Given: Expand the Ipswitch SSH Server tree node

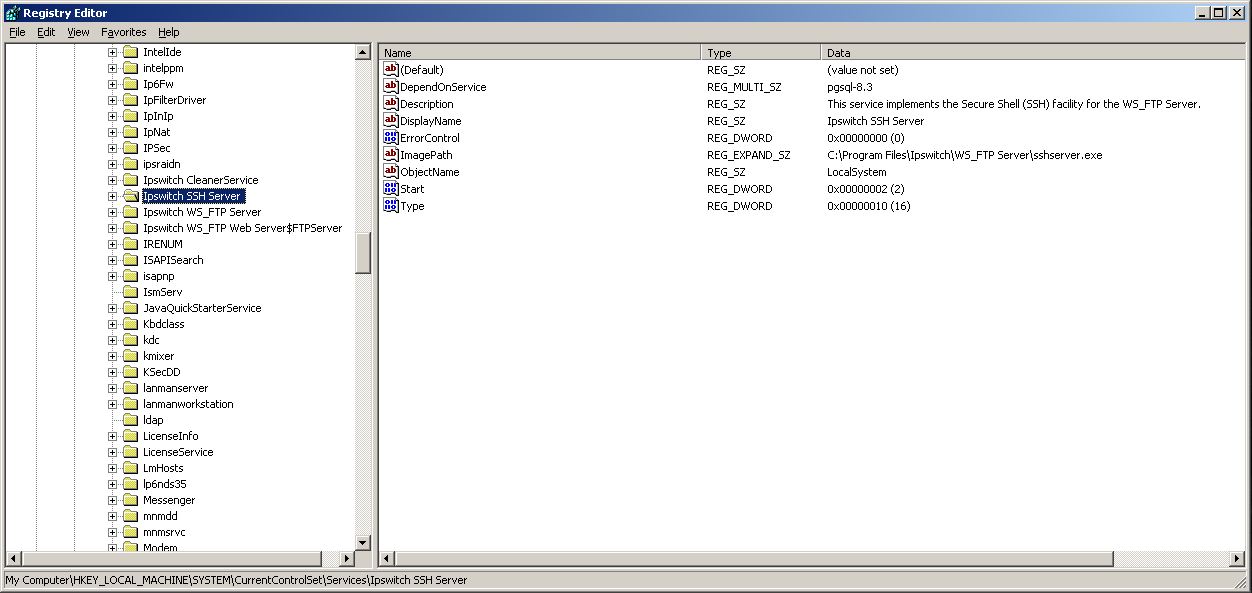Looking at the screenshot, I should [x=115, y=196].
